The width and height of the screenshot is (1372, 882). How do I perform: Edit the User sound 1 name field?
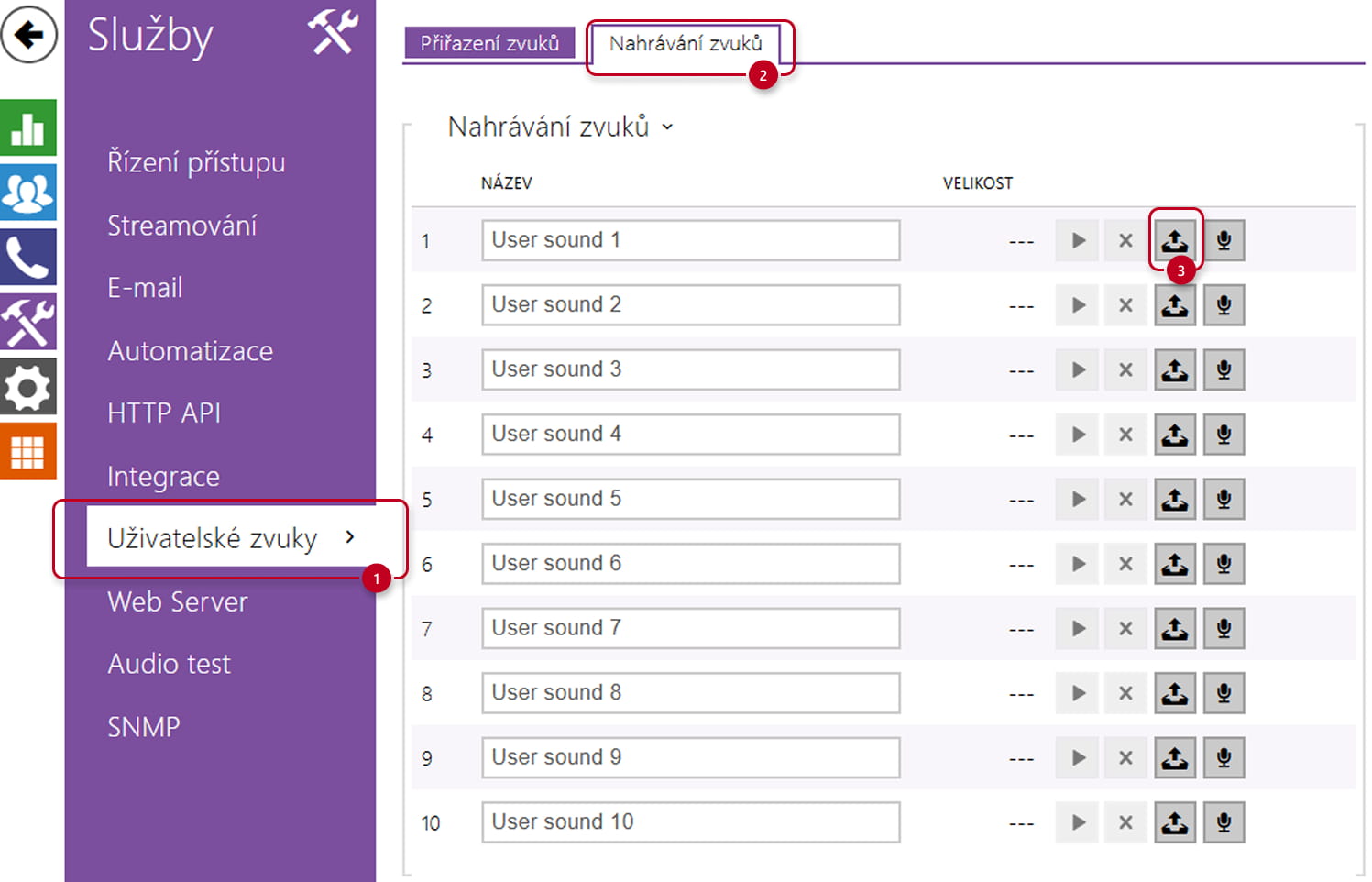pyautogui.click(x=691, y=240)
